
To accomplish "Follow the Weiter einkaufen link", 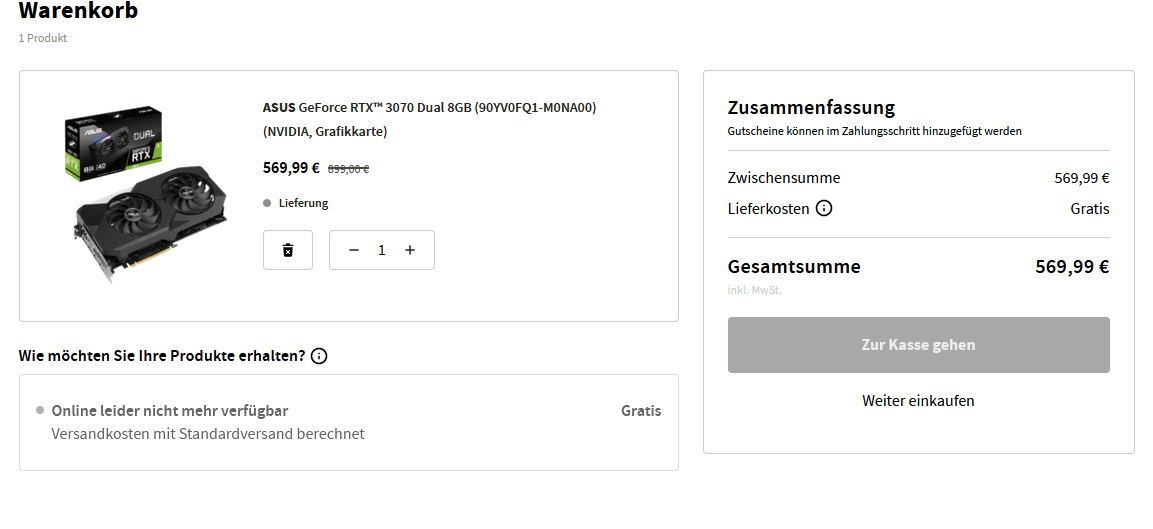I will (x=918, y=400).
